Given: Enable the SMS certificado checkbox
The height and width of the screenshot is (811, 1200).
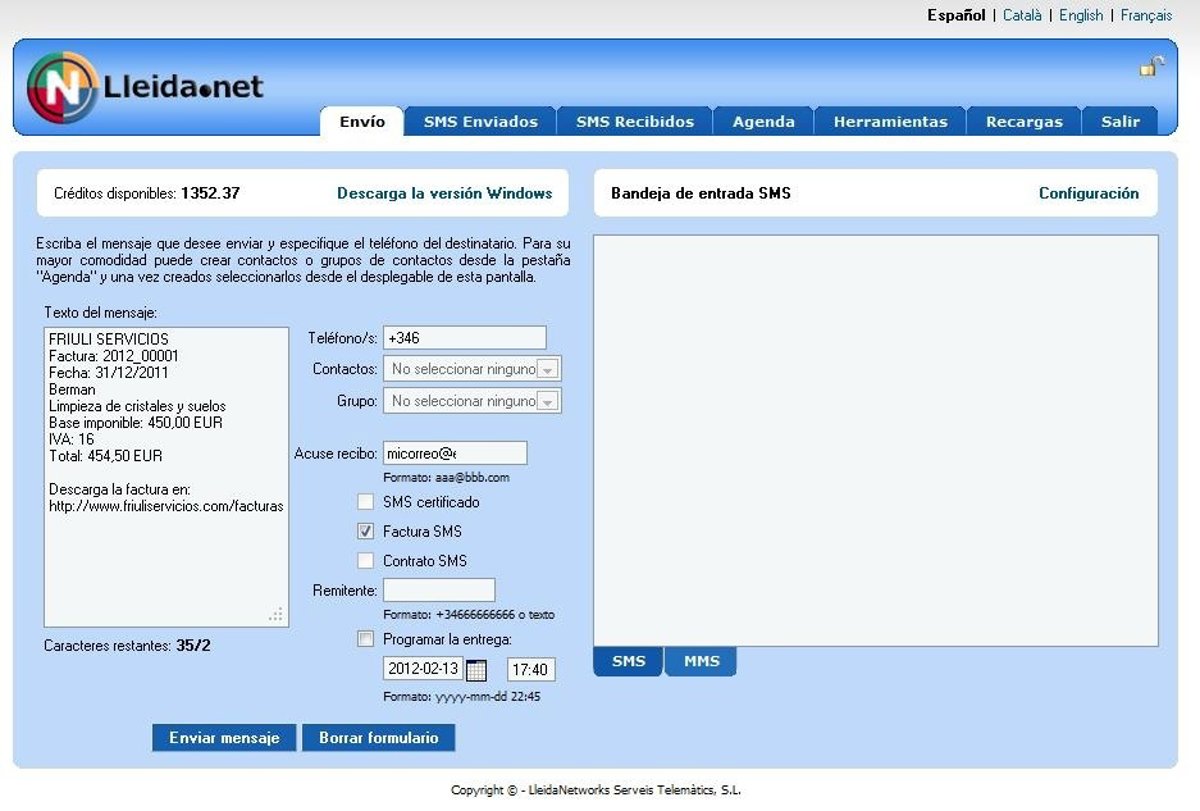Looking at the screenshot, I should (x=366, y=502).
